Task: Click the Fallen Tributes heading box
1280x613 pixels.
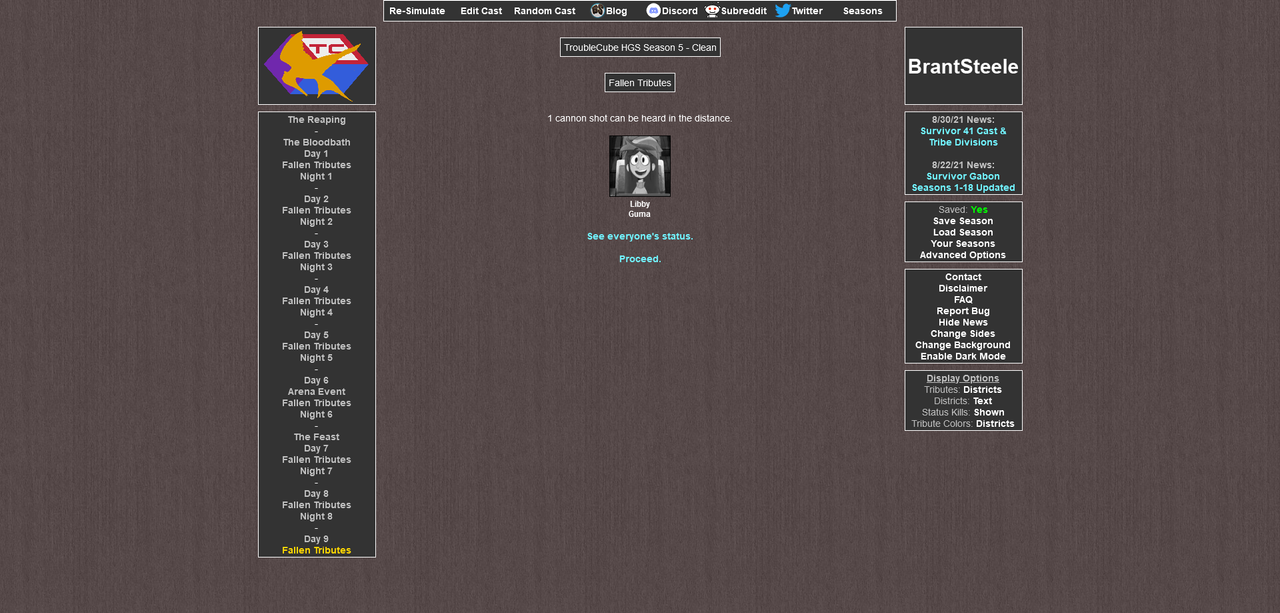Action: [640, 83]
